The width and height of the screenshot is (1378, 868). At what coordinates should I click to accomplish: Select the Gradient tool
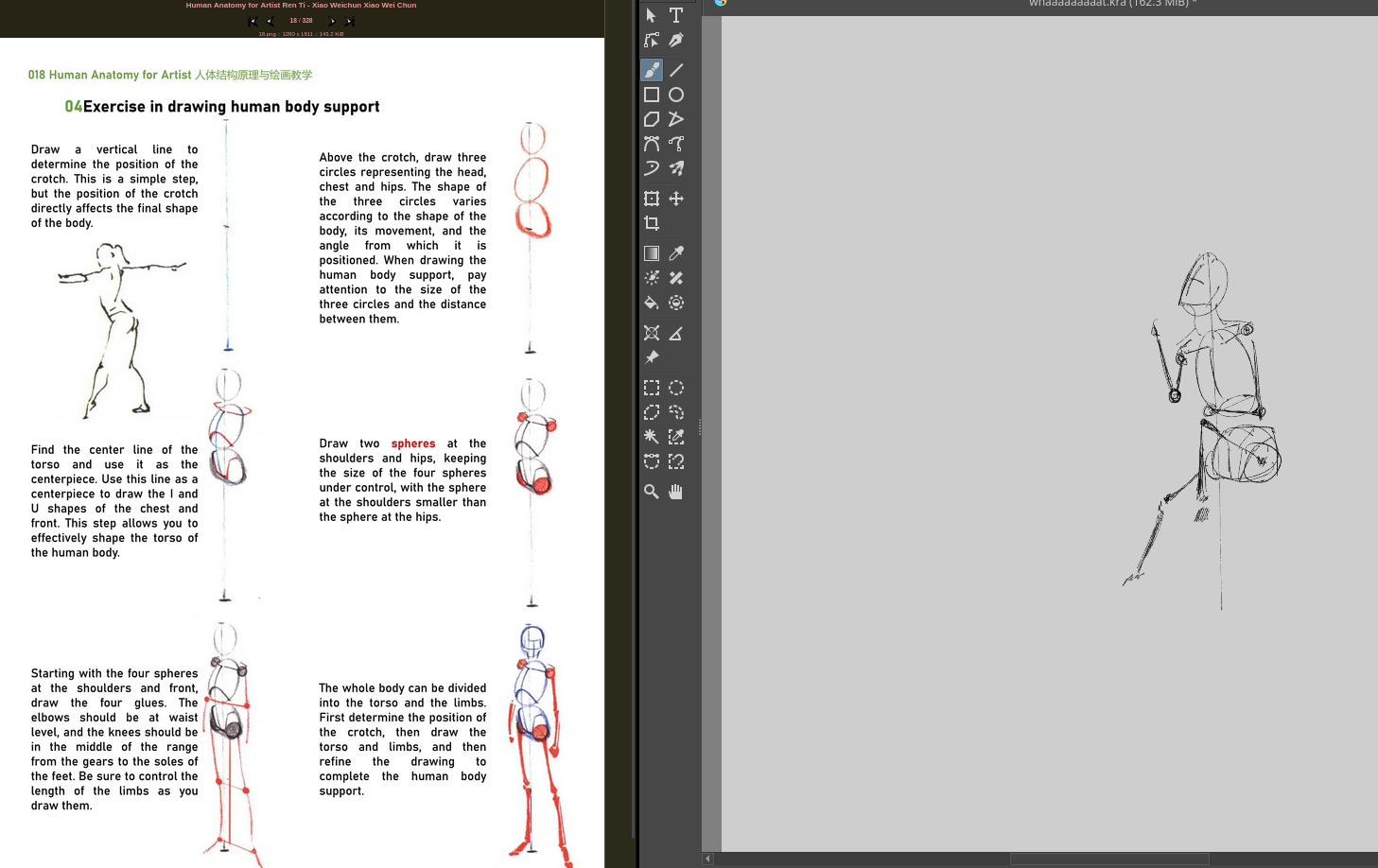652,253
